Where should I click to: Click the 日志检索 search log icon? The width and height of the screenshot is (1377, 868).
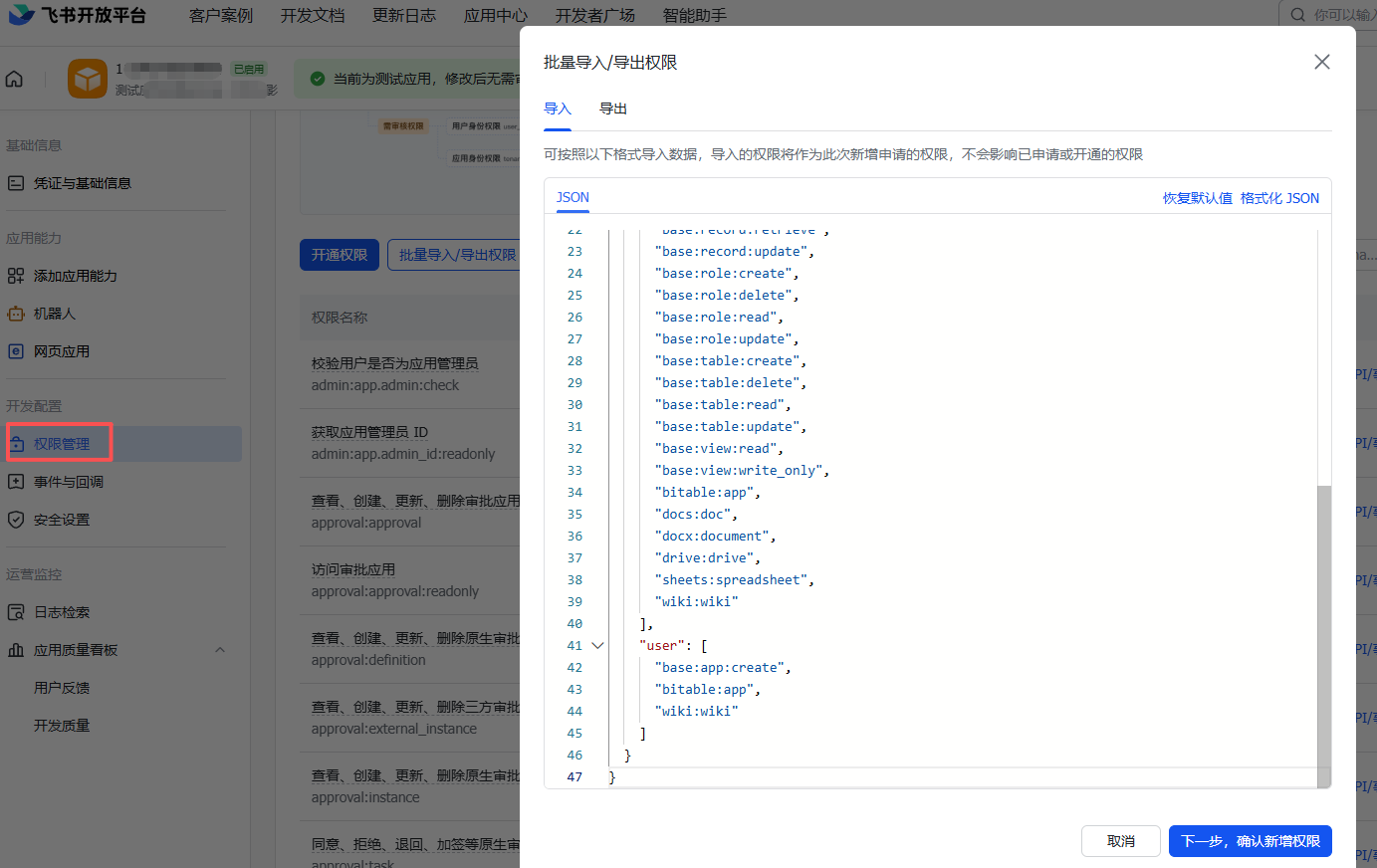pos(16,612)
